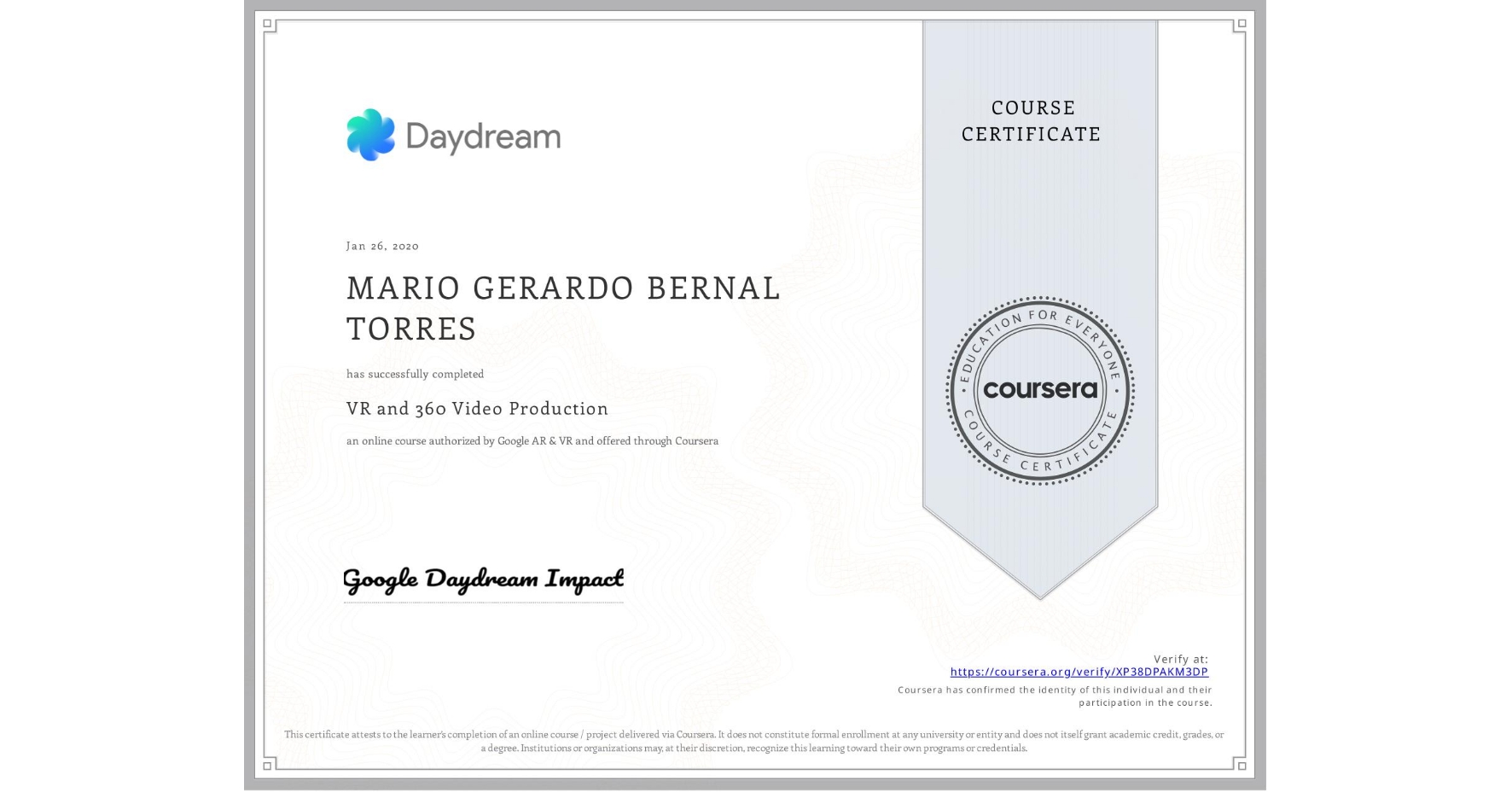Click the Google Daydream Impact signature
The width and height of the screenshot is (1512, 792).
(481, 579)
